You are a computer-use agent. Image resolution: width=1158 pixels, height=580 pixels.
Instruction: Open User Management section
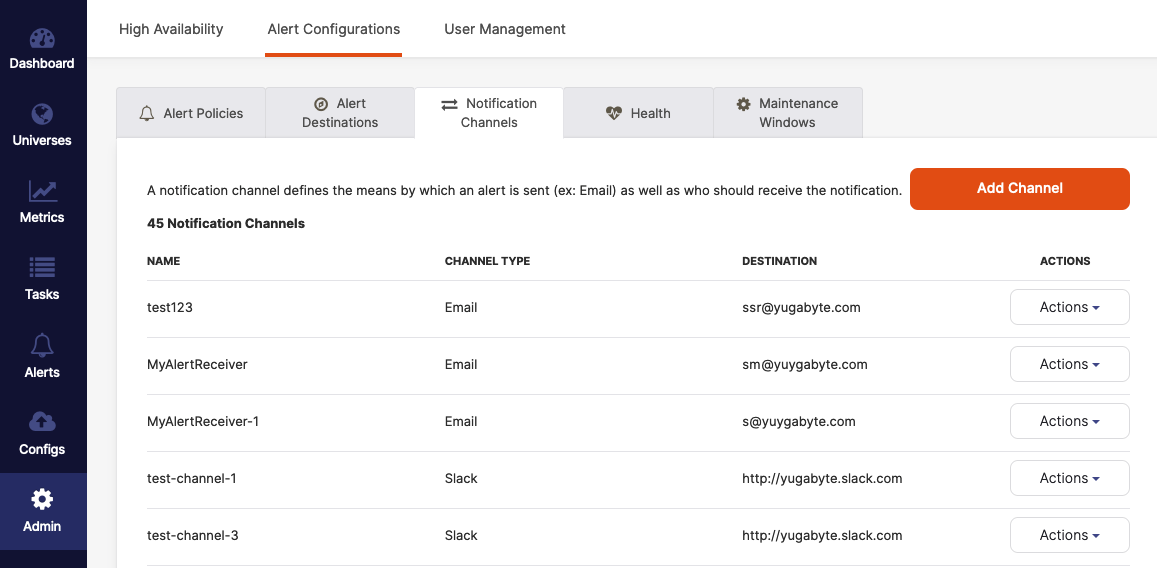point(505,29)
